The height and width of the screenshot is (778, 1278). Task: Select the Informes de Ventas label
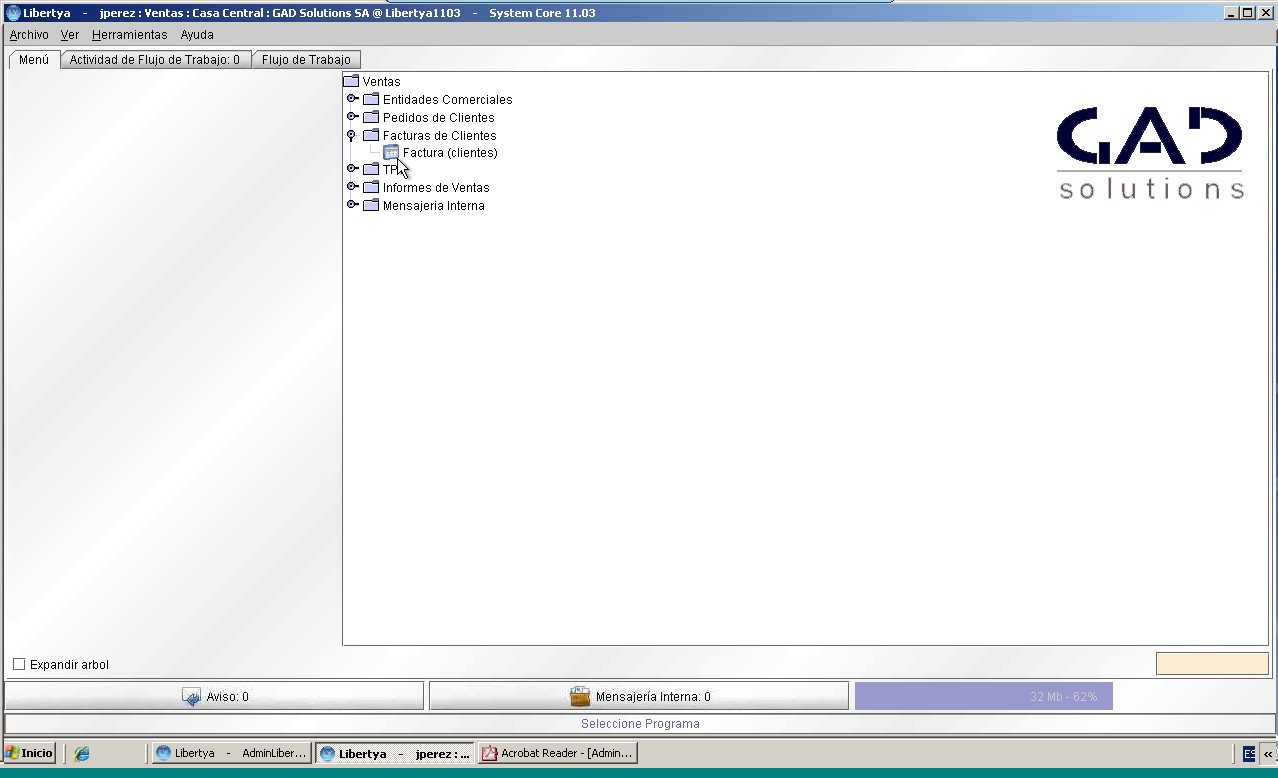point(436,188)
